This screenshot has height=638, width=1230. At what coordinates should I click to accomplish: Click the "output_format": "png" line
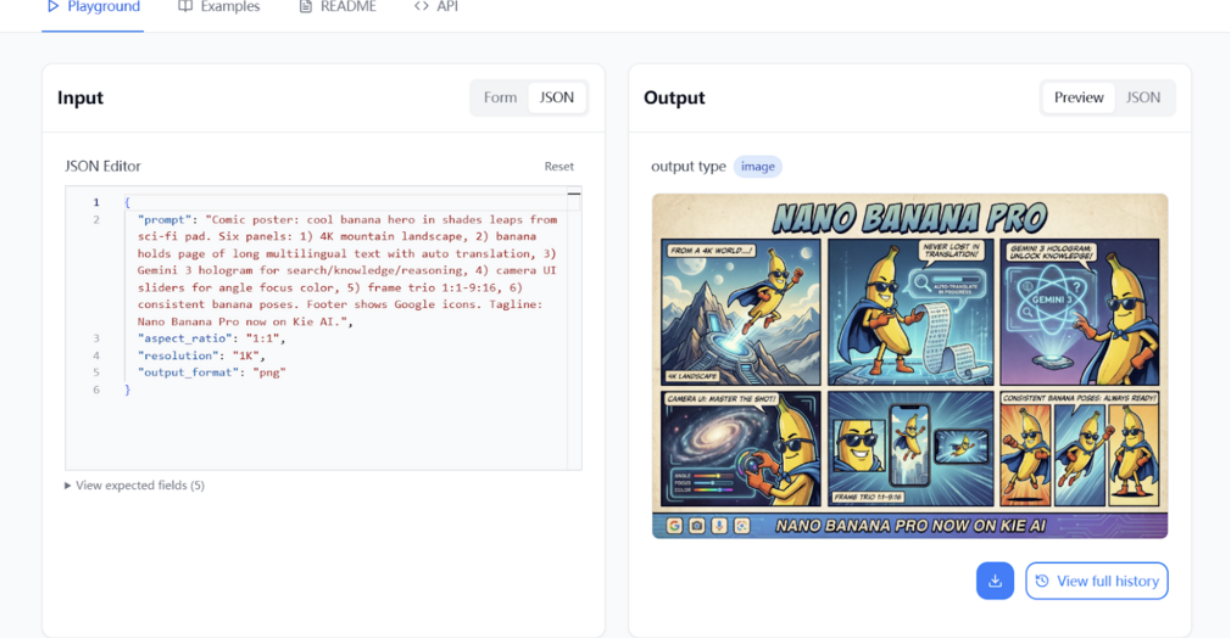(212, 372)
